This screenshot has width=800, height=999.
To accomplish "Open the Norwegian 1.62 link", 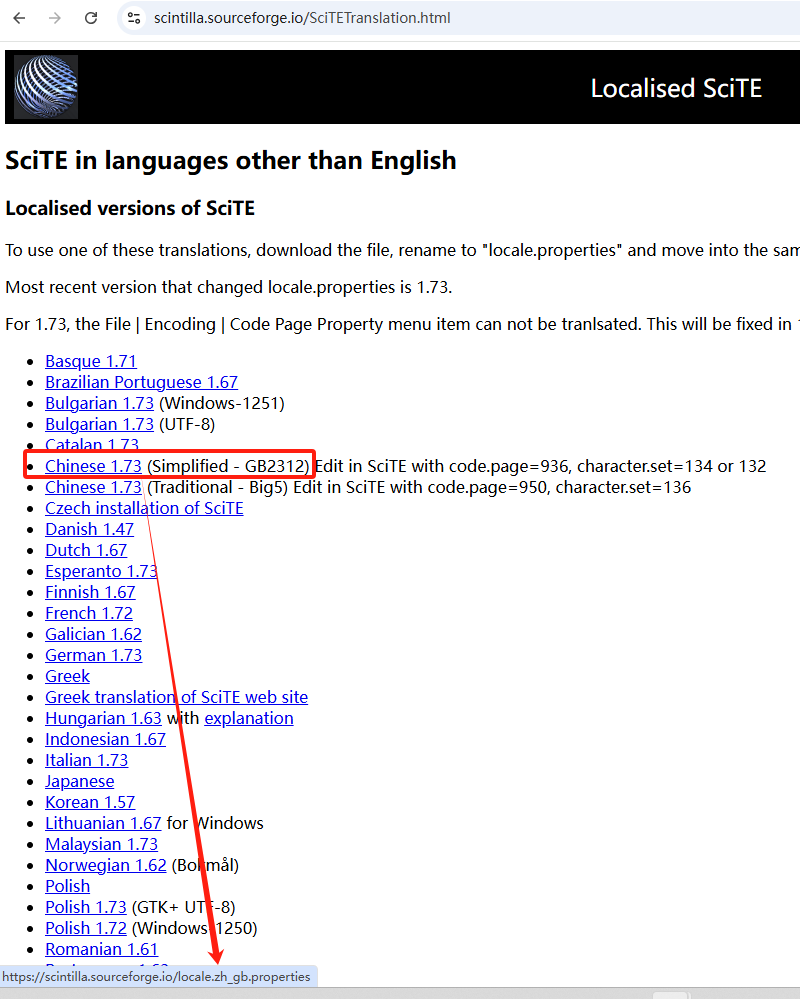I will pyautogui.click(x=106, y=866).
